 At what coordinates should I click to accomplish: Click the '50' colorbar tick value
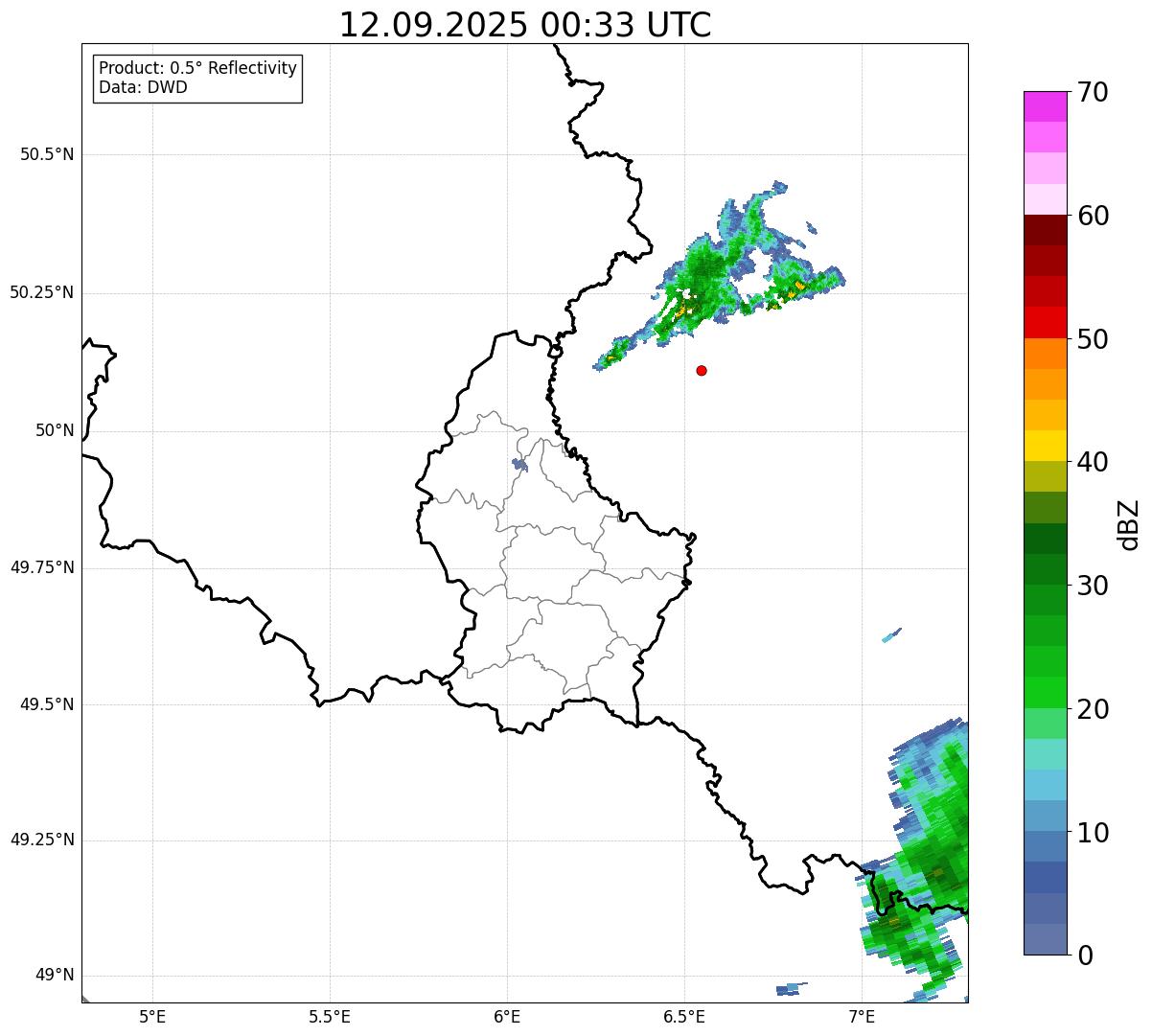1093,340
